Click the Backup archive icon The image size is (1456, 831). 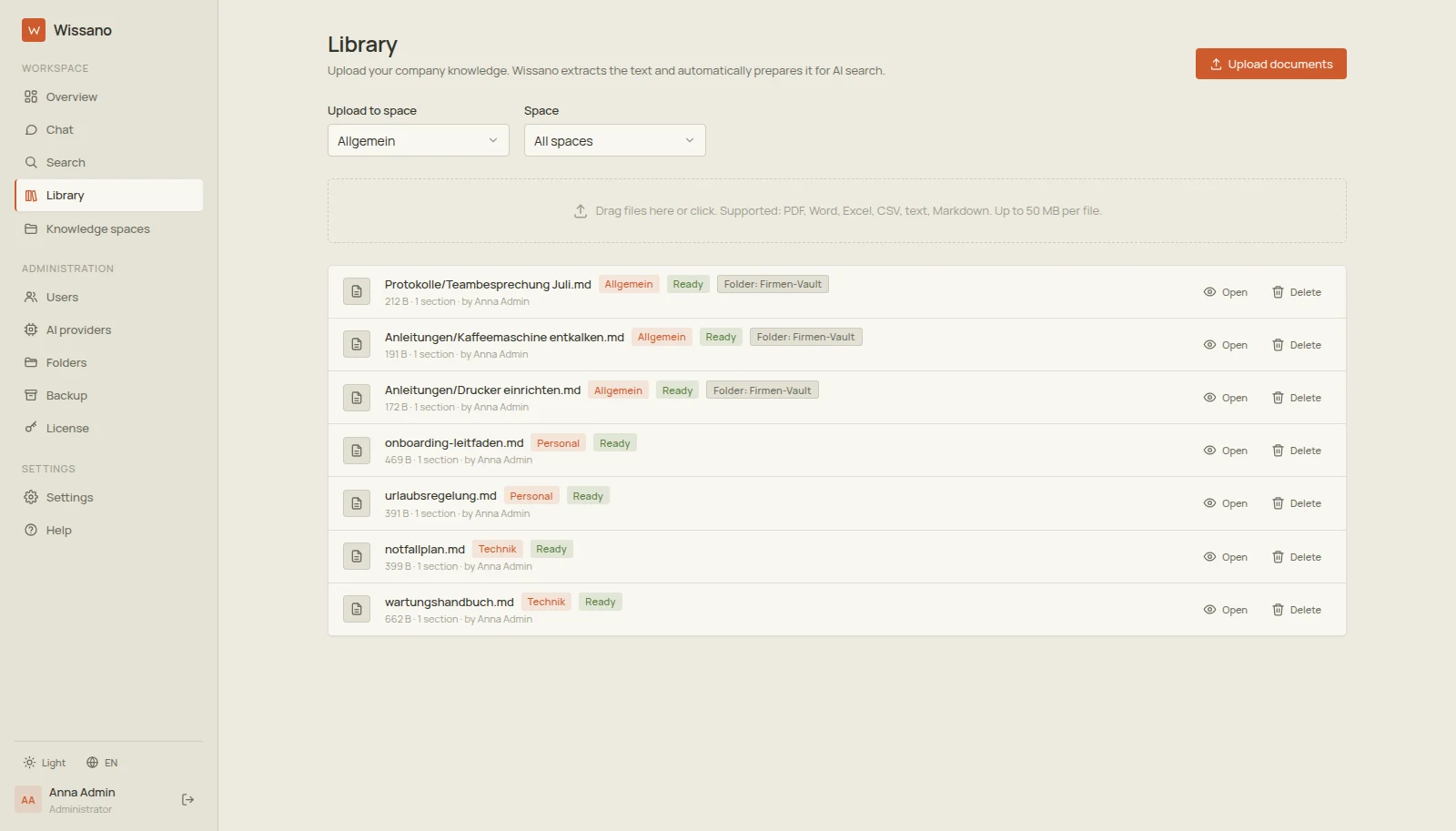tap(31, 395)
